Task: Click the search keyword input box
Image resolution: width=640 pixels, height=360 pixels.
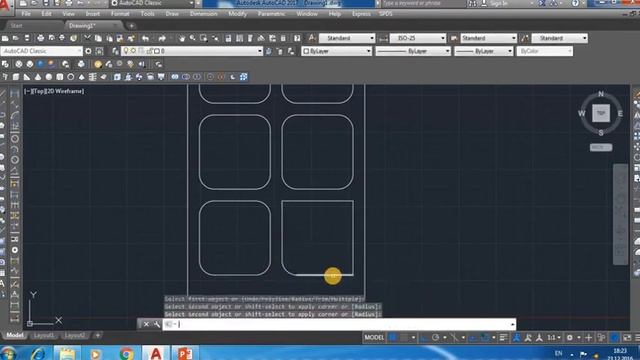Action: coord(422,4)
